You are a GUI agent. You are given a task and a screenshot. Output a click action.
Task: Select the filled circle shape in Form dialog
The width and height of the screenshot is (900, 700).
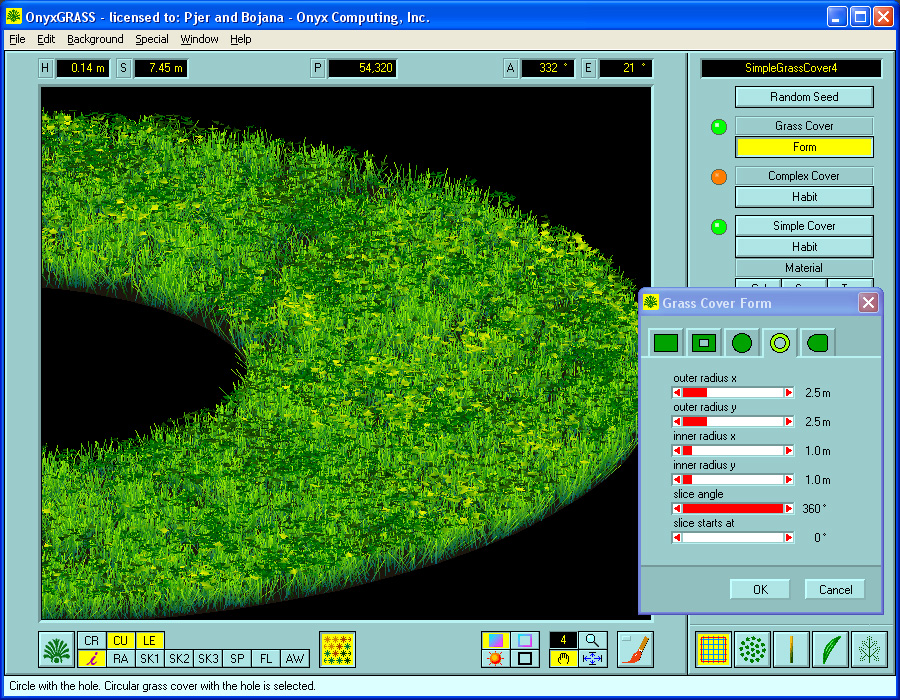[741, 342]
